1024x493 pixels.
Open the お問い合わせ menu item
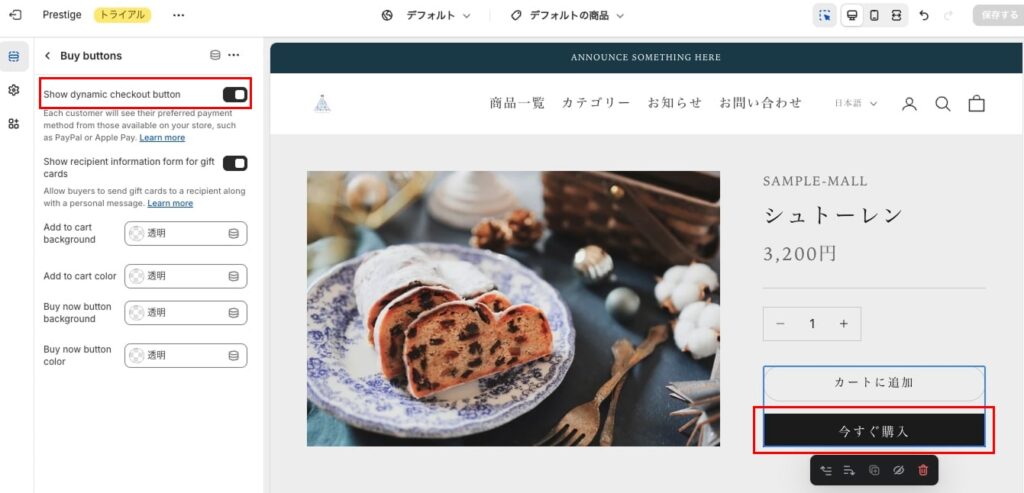point(761,103)
